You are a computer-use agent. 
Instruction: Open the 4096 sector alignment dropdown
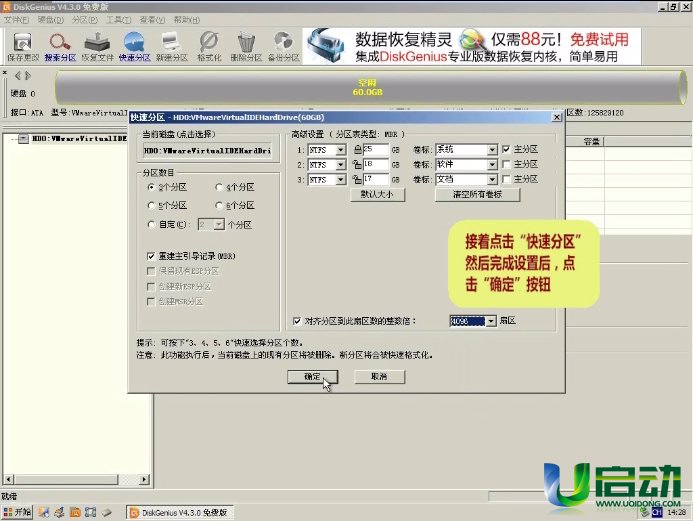pos(491,321)
